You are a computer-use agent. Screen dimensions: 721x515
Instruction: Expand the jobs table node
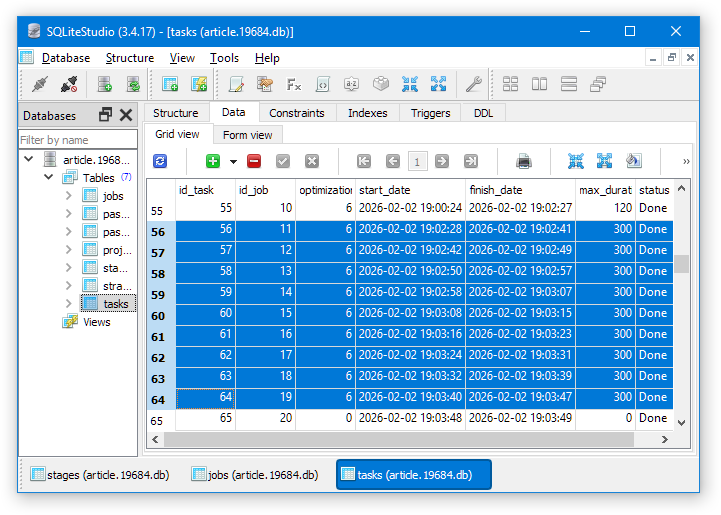(68, 196)
